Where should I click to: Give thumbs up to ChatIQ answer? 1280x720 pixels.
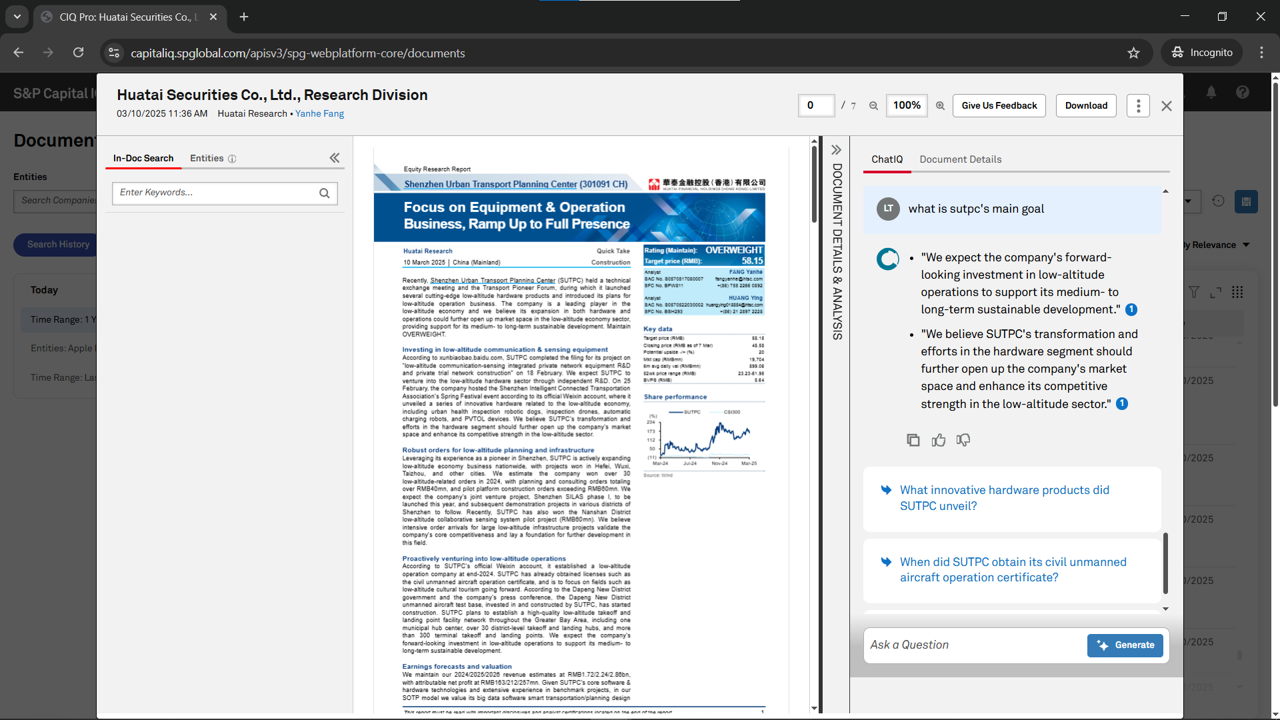pos(938,440)
